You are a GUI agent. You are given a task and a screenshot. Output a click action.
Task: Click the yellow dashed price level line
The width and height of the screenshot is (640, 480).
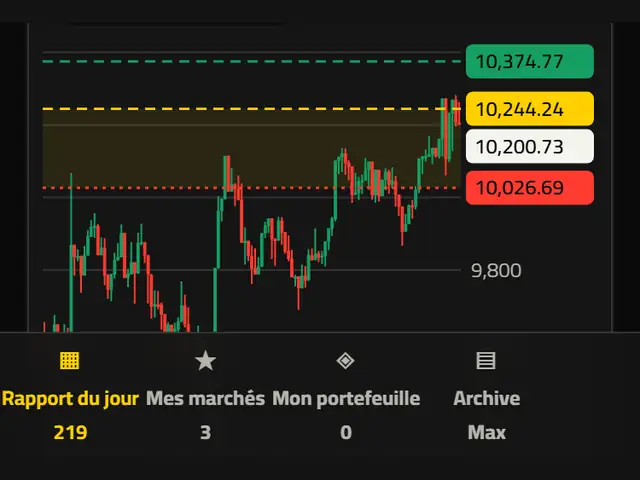[251, 109]
